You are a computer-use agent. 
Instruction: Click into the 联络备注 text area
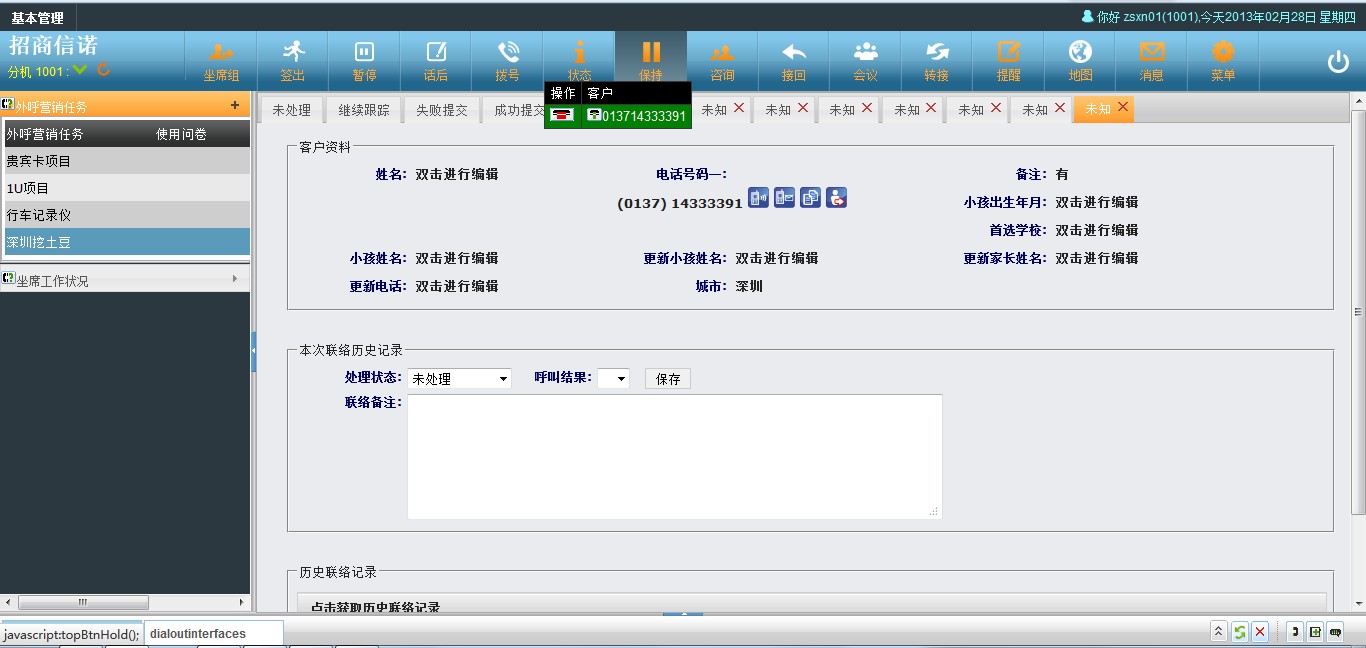coord(674,456)
